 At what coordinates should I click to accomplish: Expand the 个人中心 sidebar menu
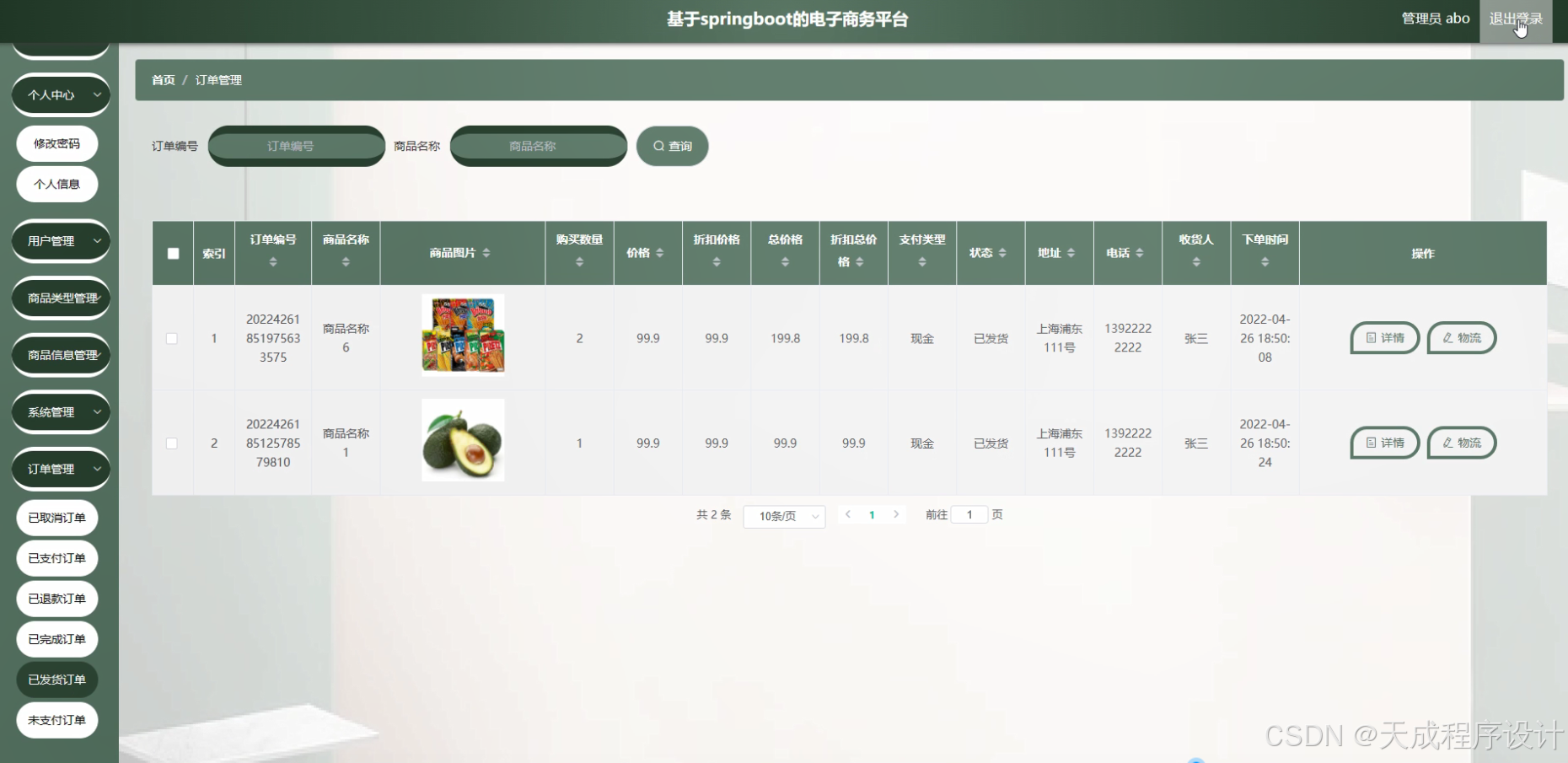[x=60, y=94]
